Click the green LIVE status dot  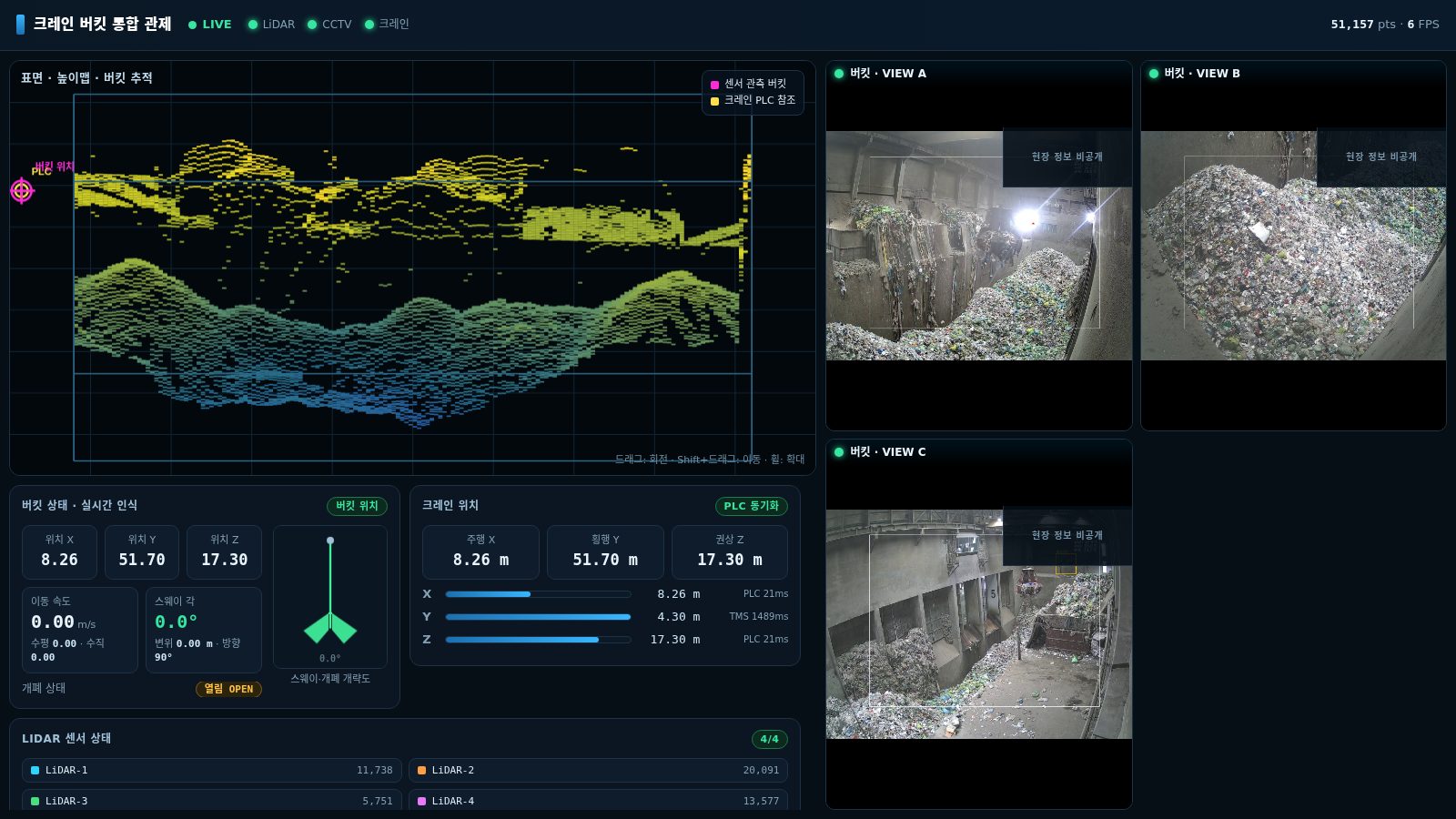coord(192,25)
